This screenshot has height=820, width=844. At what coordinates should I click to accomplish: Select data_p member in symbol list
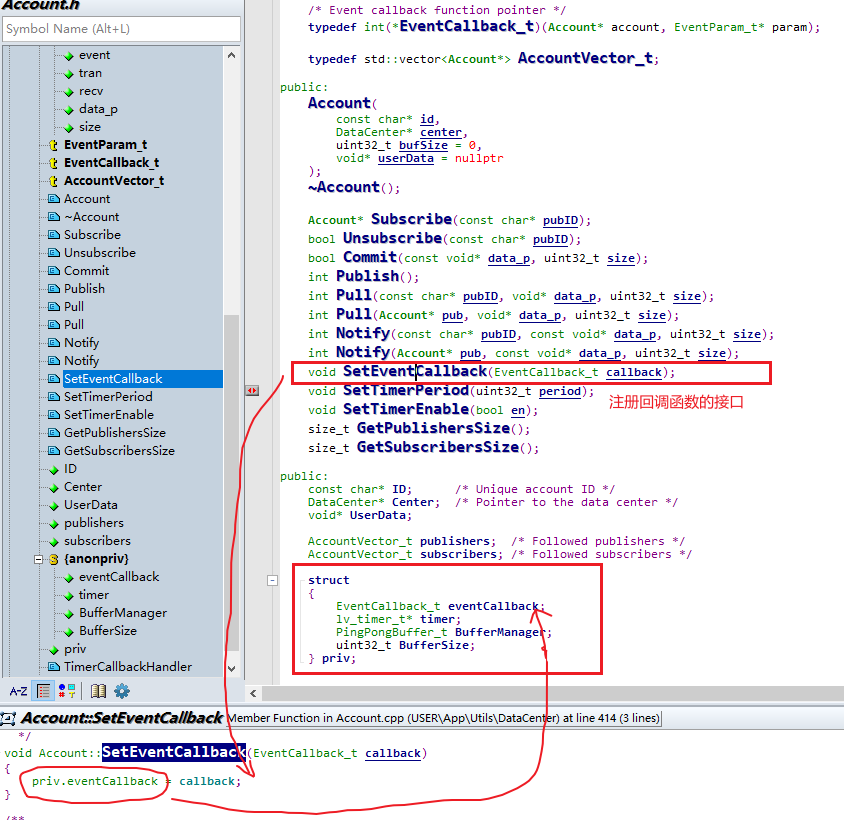click(x=98, y=109)
